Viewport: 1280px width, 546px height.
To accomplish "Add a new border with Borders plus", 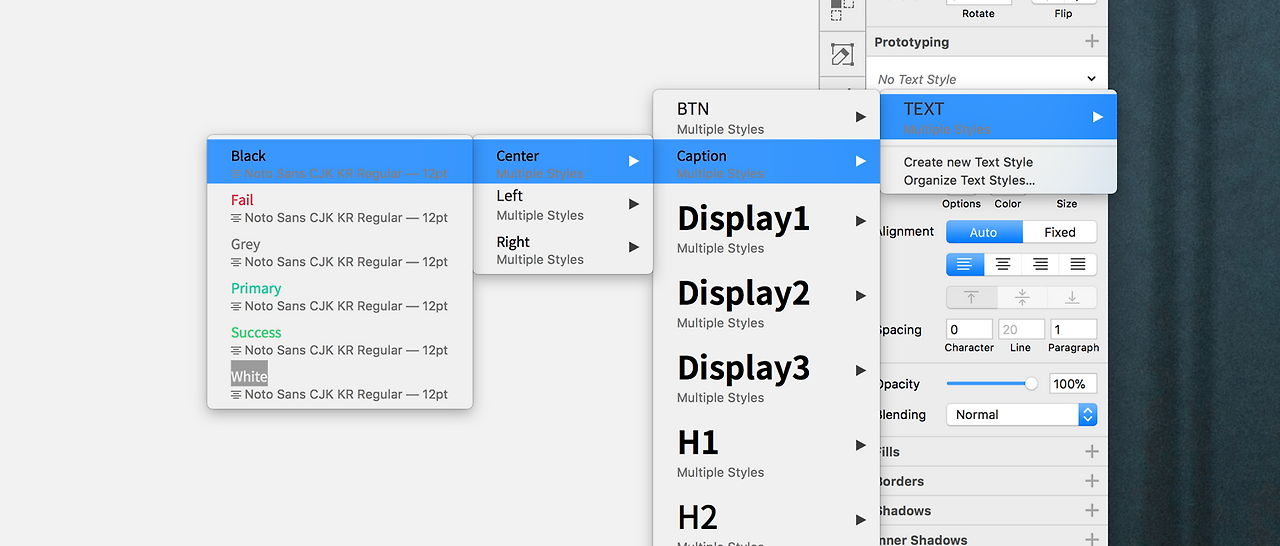I will tap(1092, 481).
